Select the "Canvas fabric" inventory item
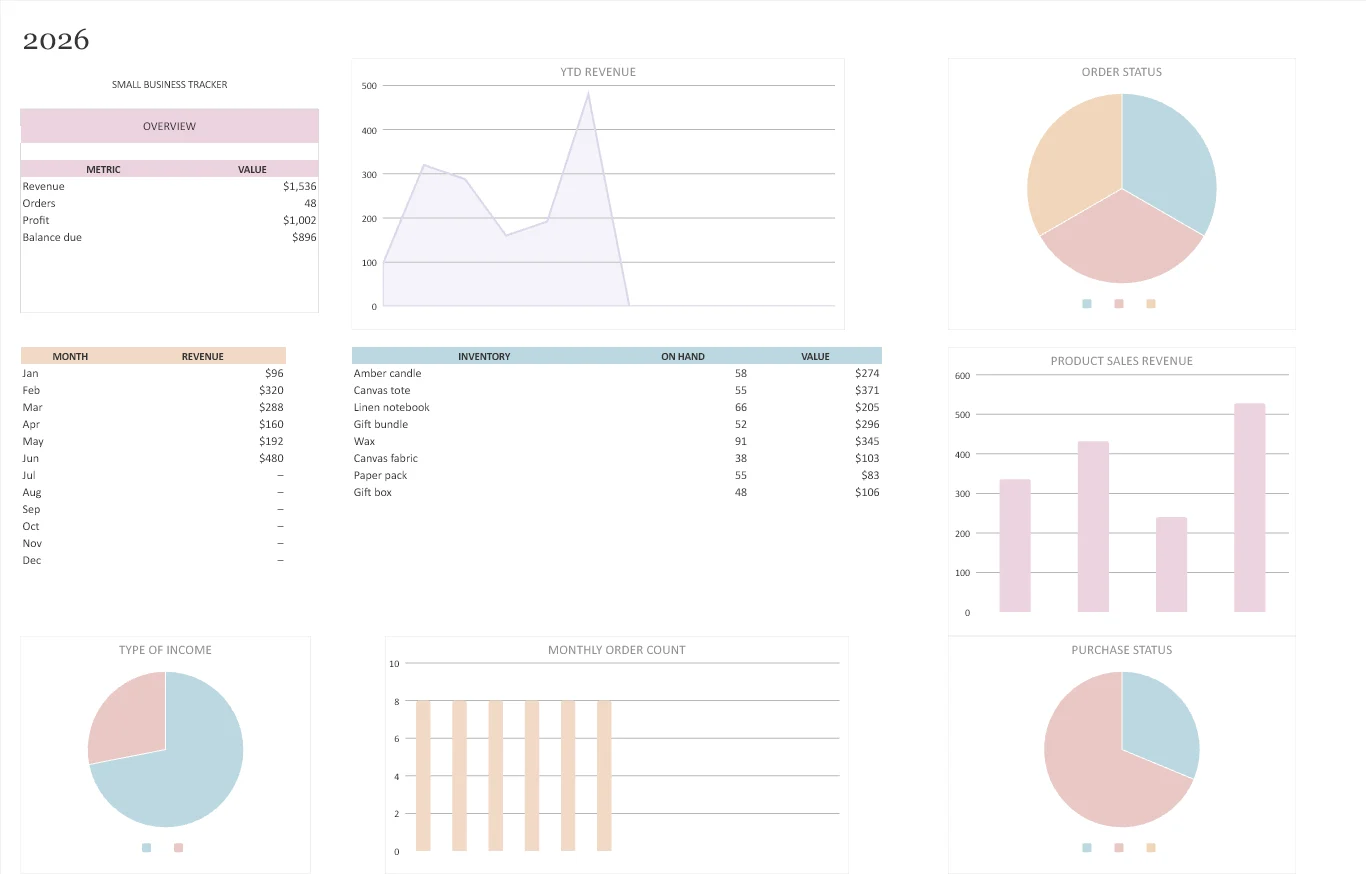Viewport: 1366px width, 874px height. coord(386,458)
